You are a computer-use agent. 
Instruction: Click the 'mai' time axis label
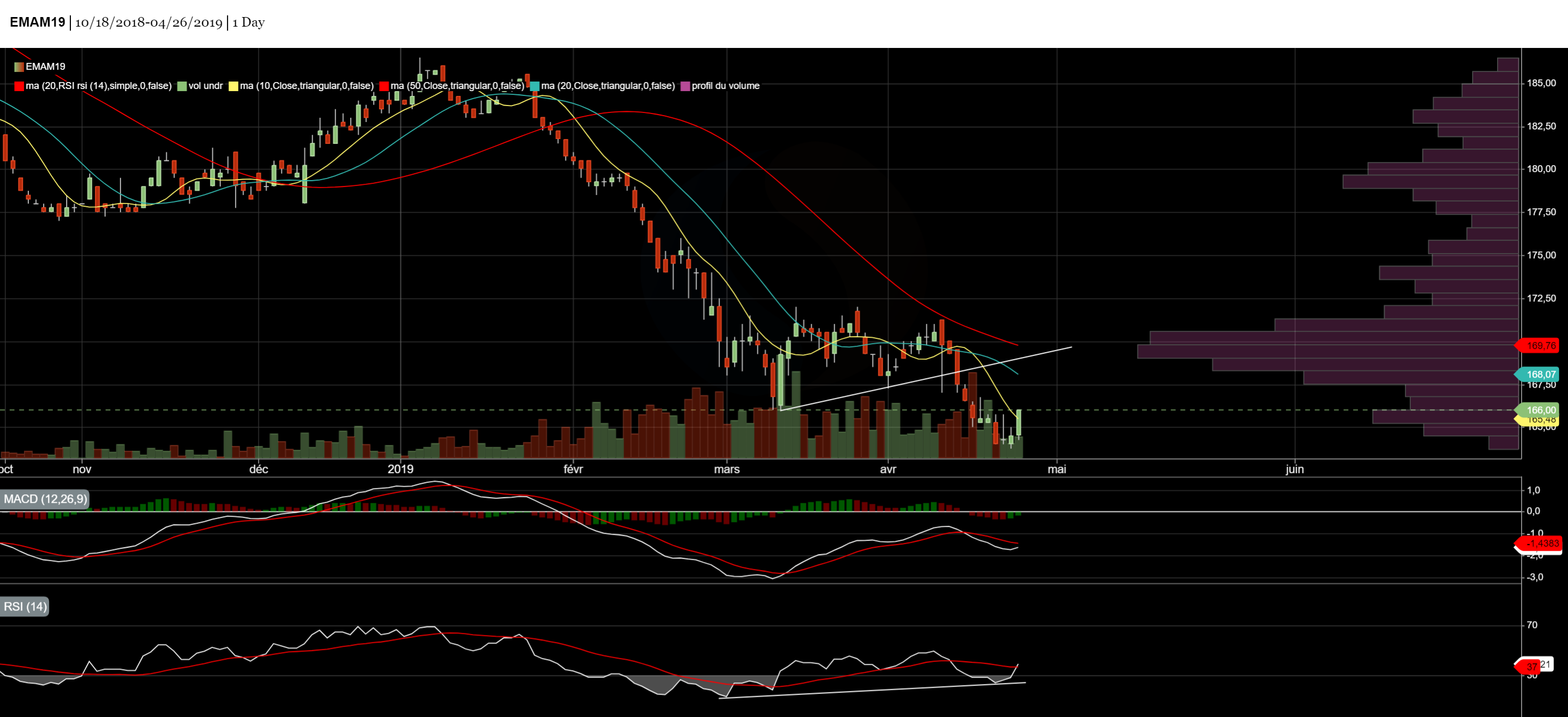[x=1057, y=469]
